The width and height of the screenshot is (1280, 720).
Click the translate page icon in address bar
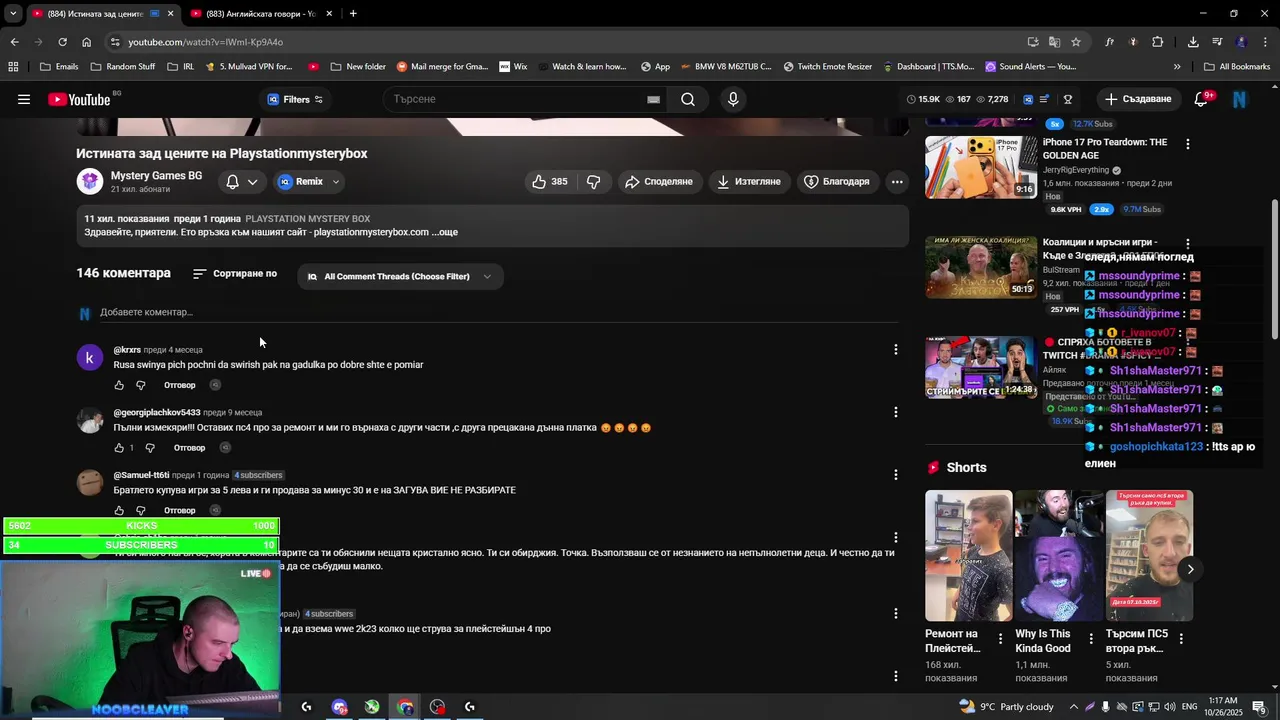tap(1054, 42)
